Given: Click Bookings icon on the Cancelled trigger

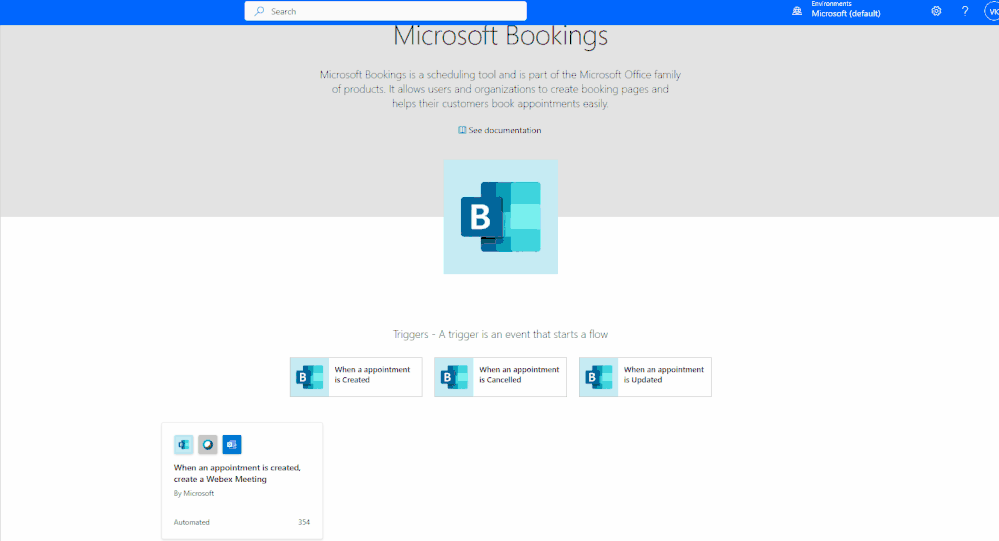Looking at the screenshot, I should pyautogui.click(x=454, y=377).
